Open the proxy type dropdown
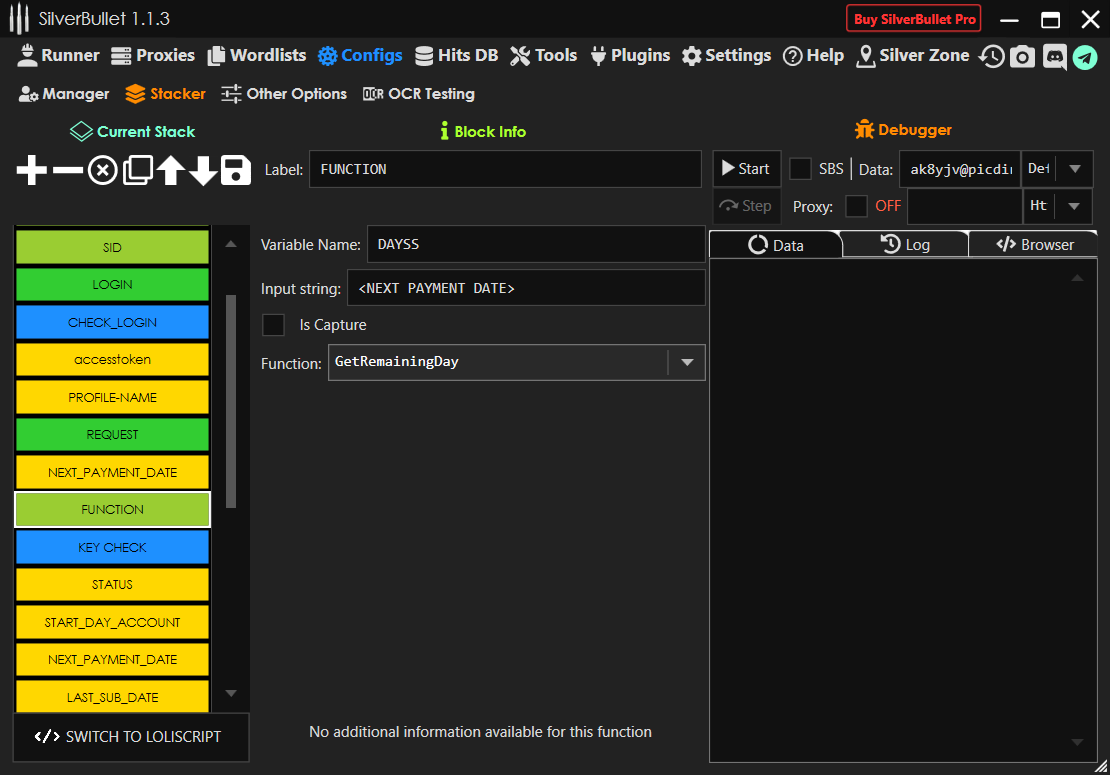Viewport: 1110px width, 775px height. coord(1074,206)
